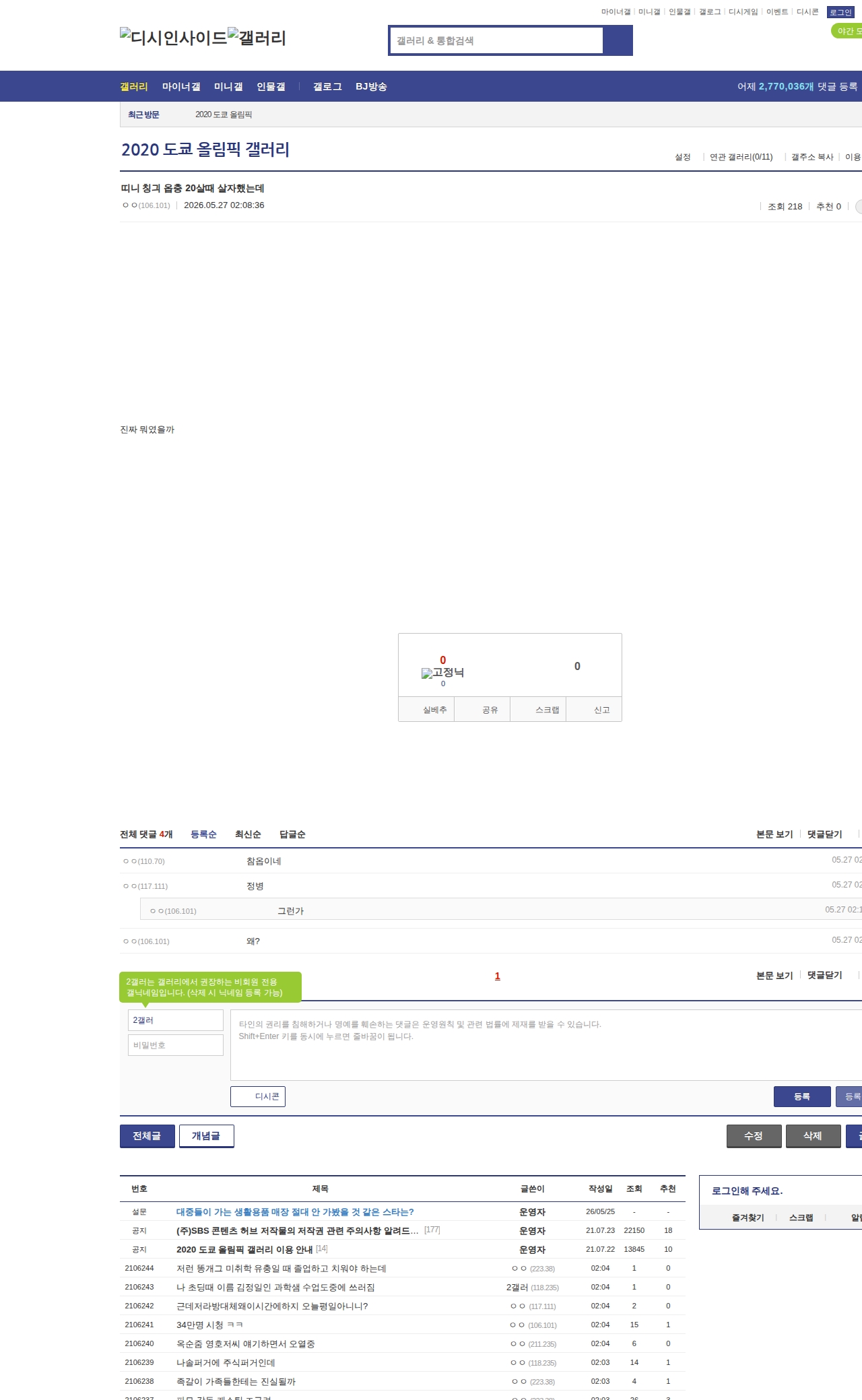The image size is (862, 1400).
Task: Sort comments by 등록순
Action: pyautogui.click(x=203, y=834)
